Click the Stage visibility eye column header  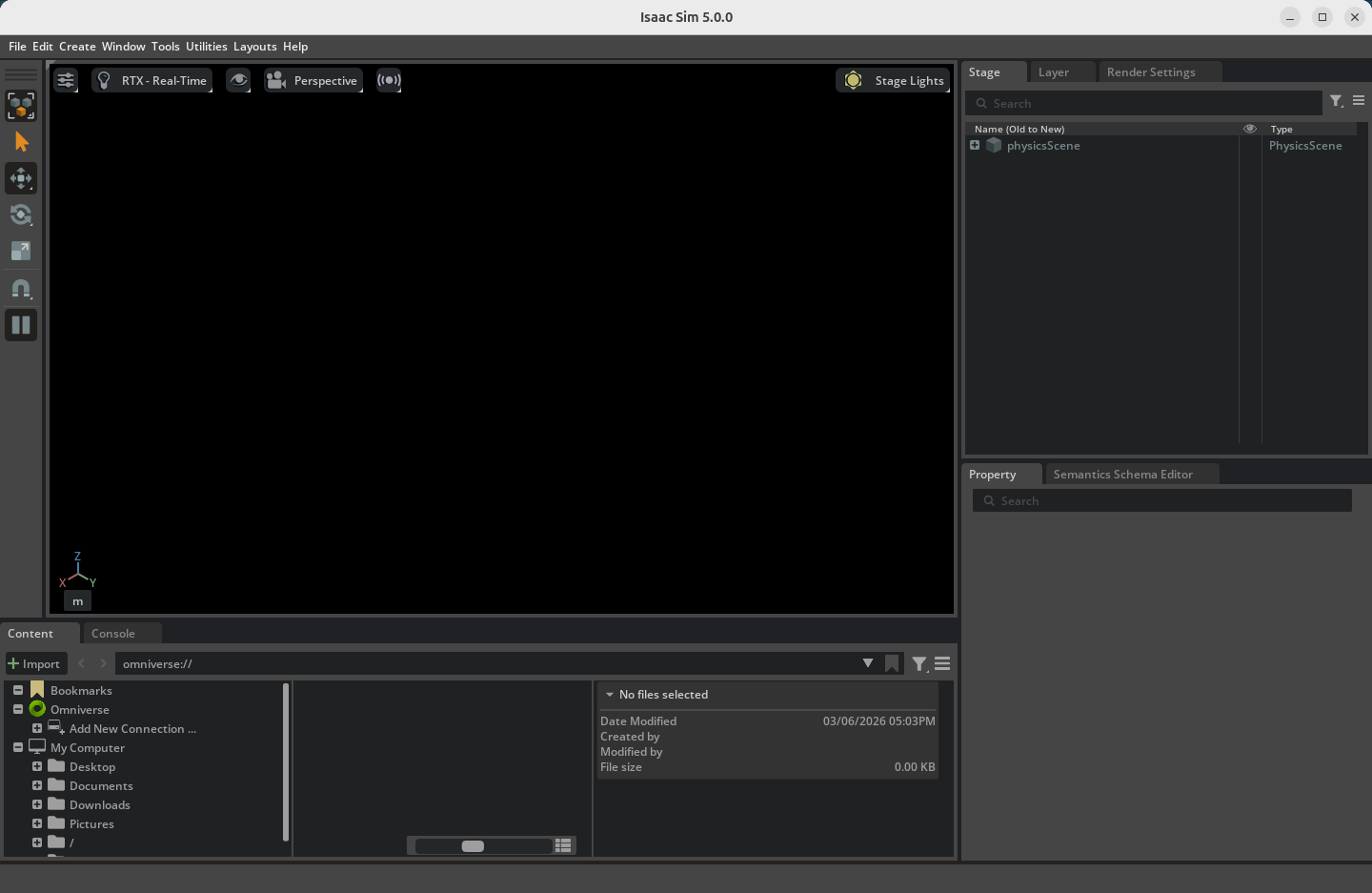[1250, 129]
